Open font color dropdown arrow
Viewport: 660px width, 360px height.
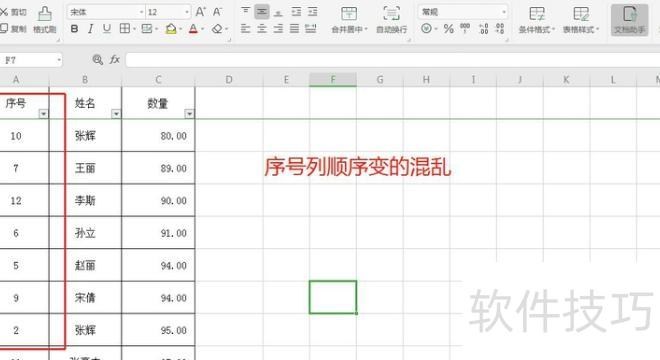tap(202, 29)
